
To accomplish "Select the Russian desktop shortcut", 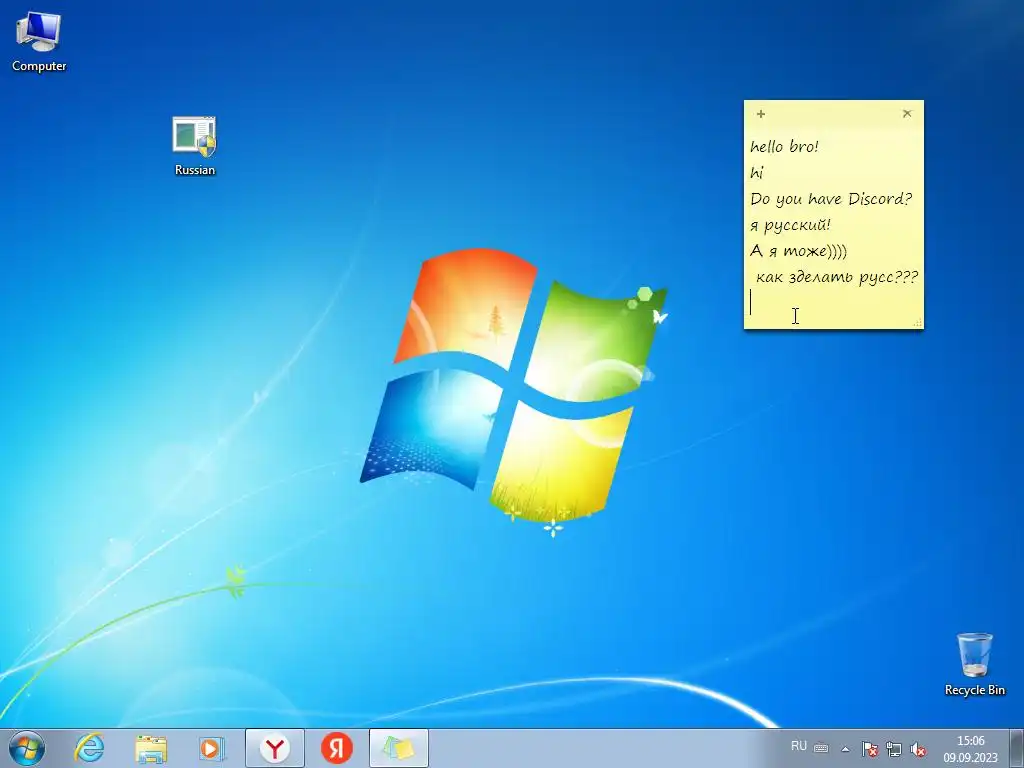I will 195,146.
